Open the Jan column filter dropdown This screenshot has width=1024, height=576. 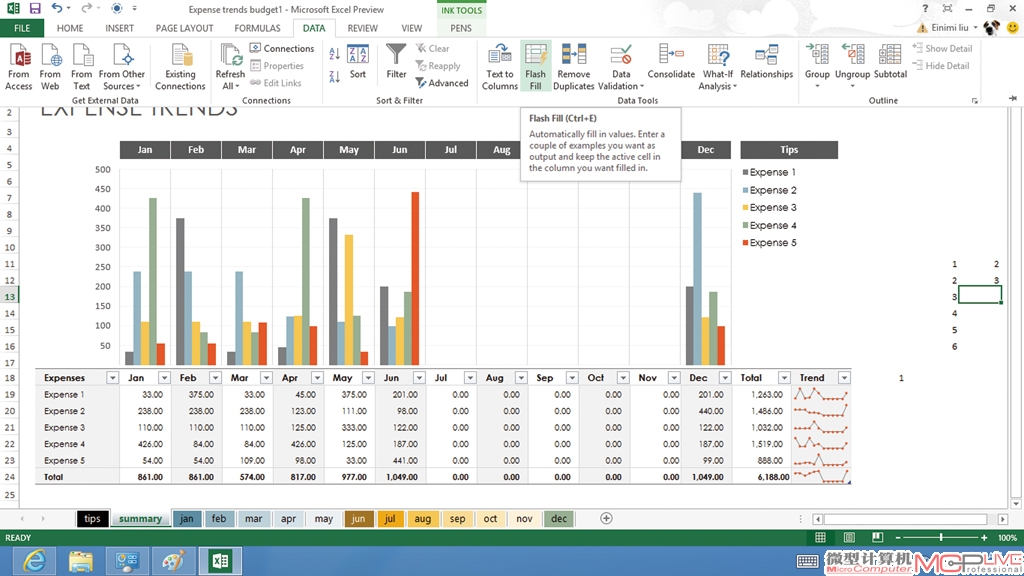click(x=164, y=378)
